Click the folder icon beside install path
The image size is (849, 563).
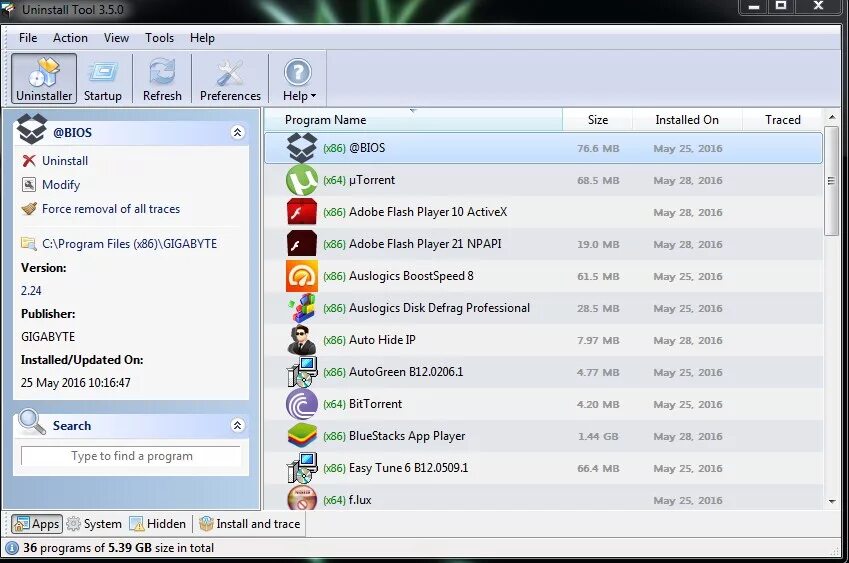point(29,243)
